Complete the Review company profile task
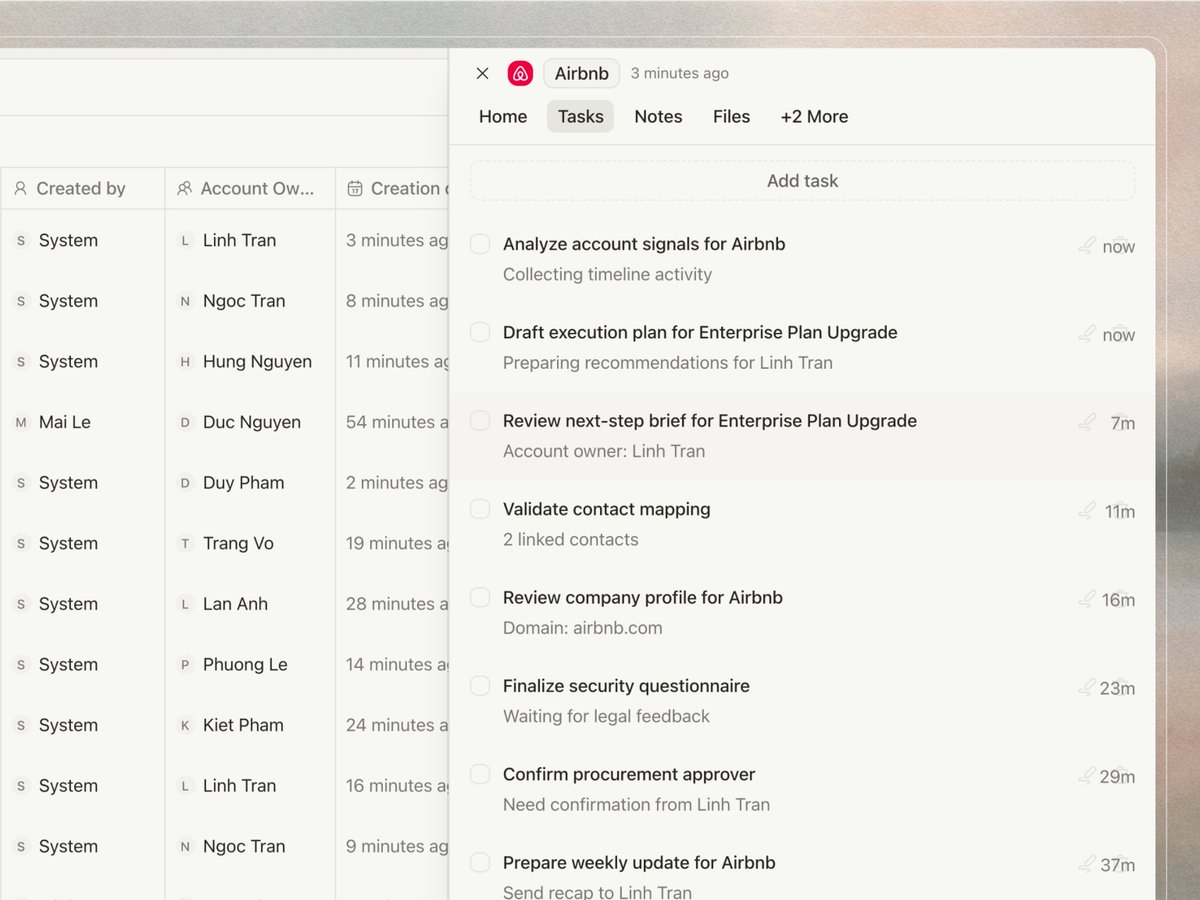The height and width of the screenshot is (900, 1200). (x=480, y=597)
